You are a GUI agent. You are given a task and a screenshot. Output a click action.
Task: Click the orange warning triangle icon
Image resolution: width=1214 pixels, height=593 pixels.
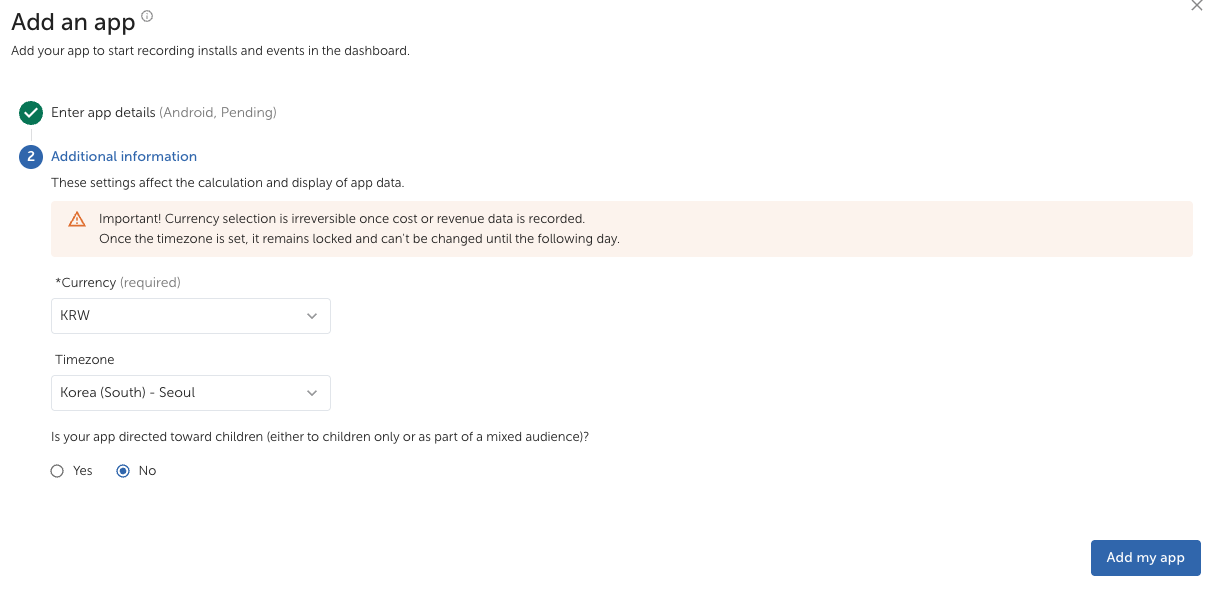77,220
